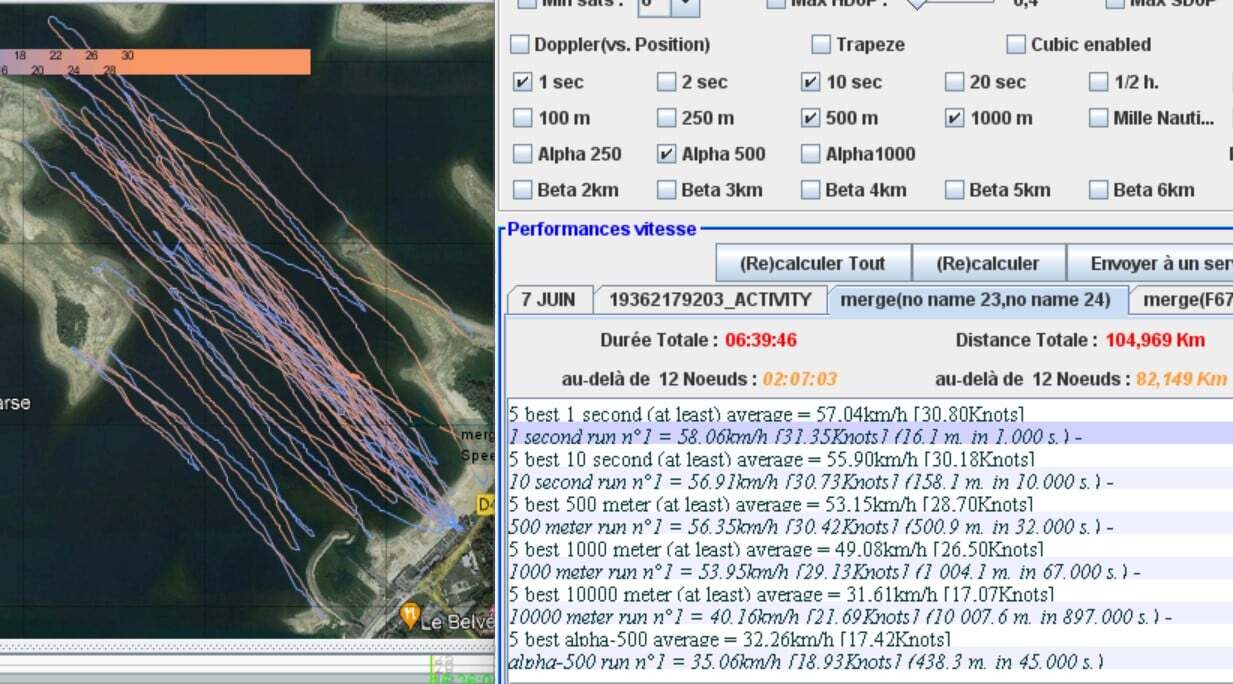
Task: Click the Durée Totale value 06:39:46
Action: (x=761, y=340)
